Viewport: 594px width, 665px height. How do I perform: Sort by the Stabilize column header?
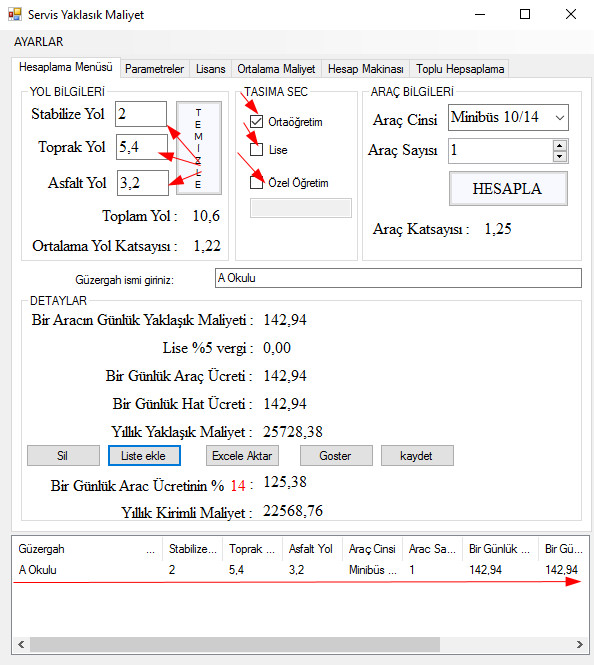tap(192, 549)
